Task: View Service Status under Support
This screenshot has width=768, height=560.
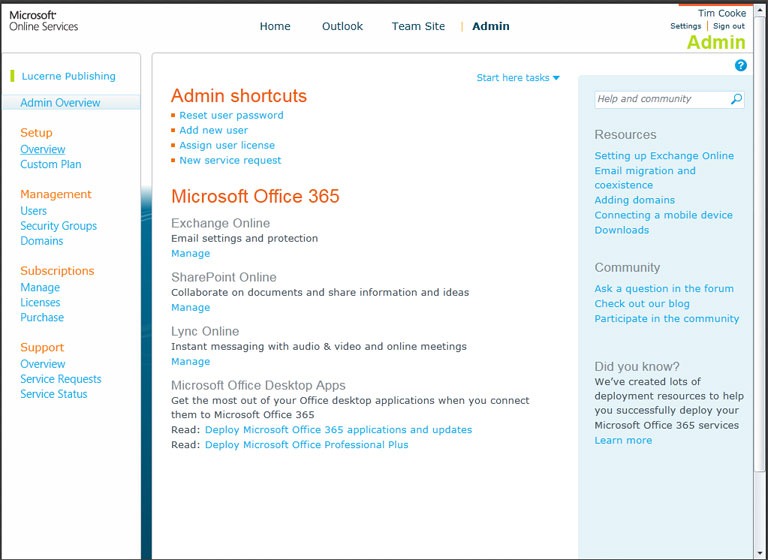Action: pyautogui.click(x=53, y=394)
